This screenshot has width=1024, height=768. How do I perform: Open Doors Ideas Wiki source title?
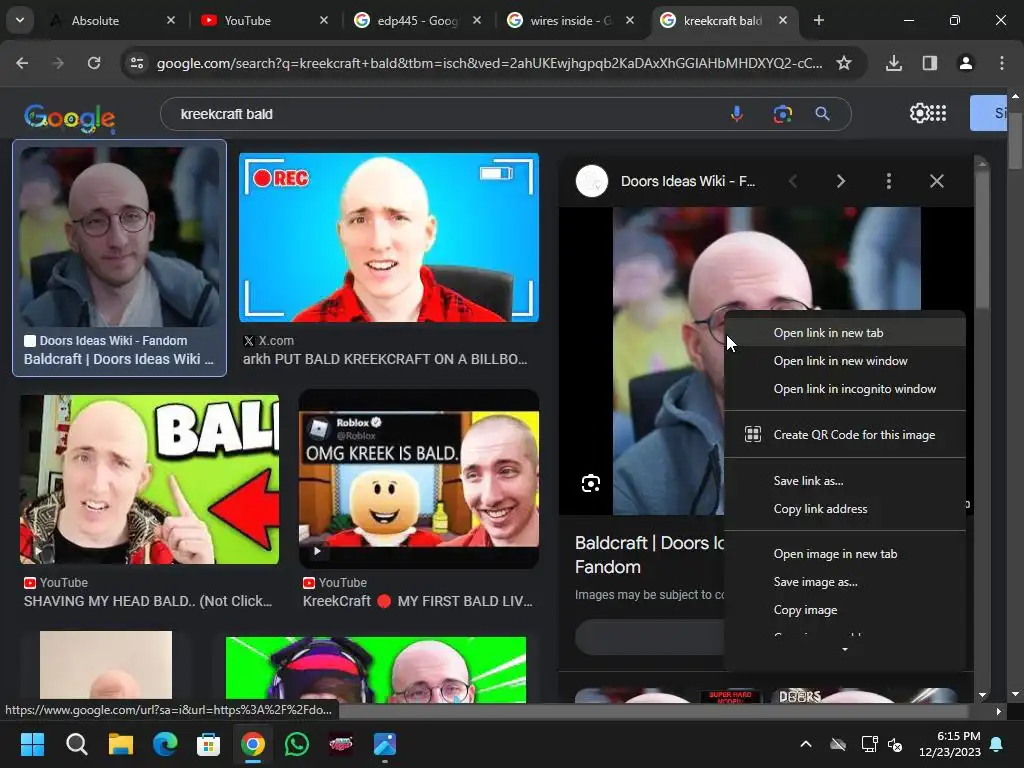coord(688,182)
